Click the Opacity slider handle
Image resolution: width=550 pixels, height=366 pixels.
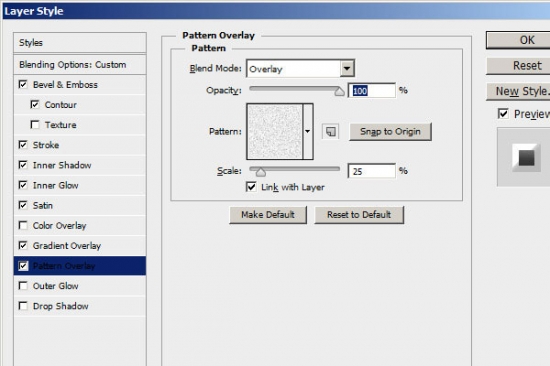pos(339,91)
